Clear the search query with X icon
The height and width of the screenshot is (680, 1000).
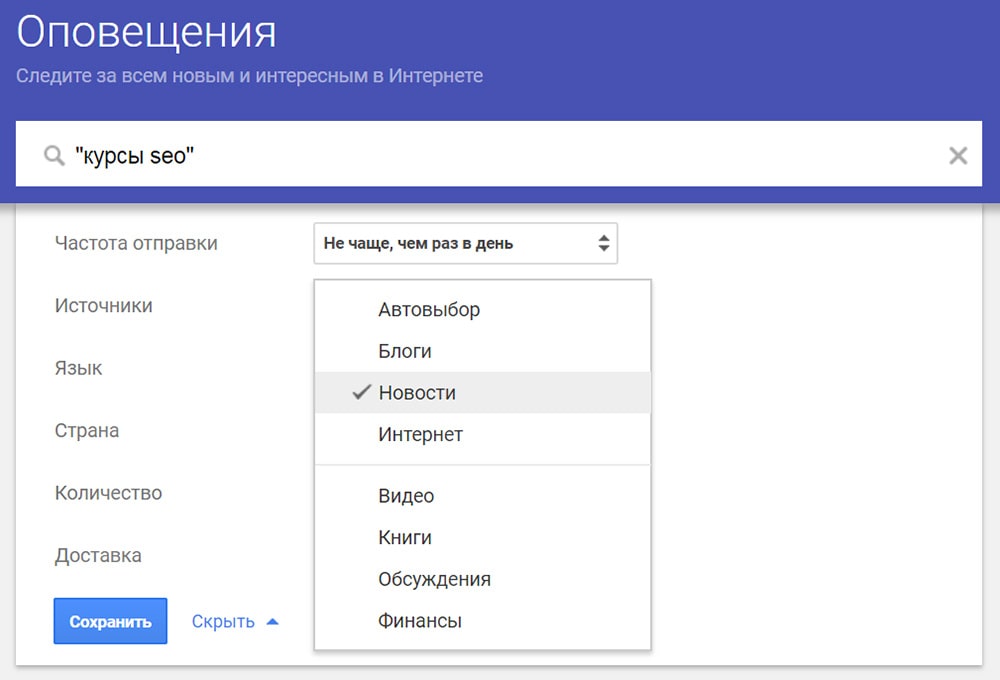point(957,155)
